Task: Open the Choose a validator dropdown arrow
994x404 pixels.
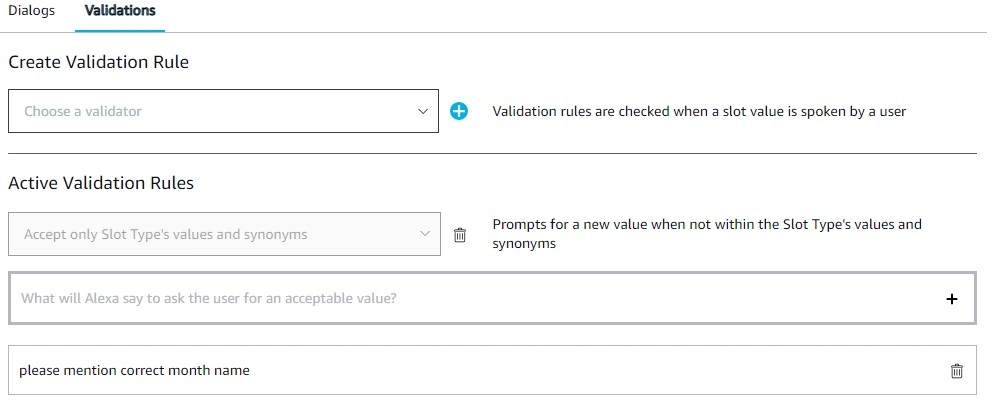Action: pyautogui.click(x=423, y=112)
